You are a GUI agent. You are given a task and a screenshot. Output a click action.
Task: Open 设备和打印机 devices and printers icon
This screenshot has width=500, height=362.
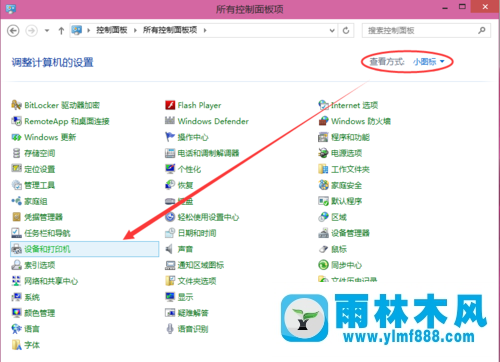[16, 249]
